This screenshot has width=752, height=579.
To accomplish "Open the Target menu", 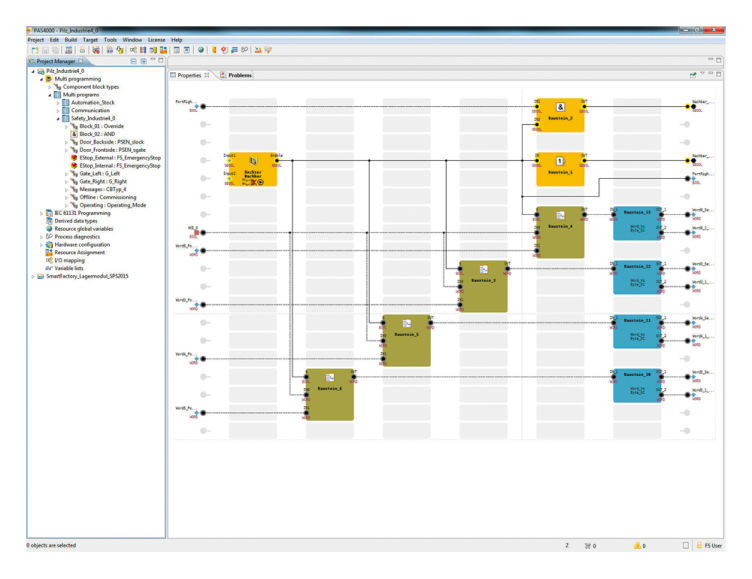I will point(90,39).
